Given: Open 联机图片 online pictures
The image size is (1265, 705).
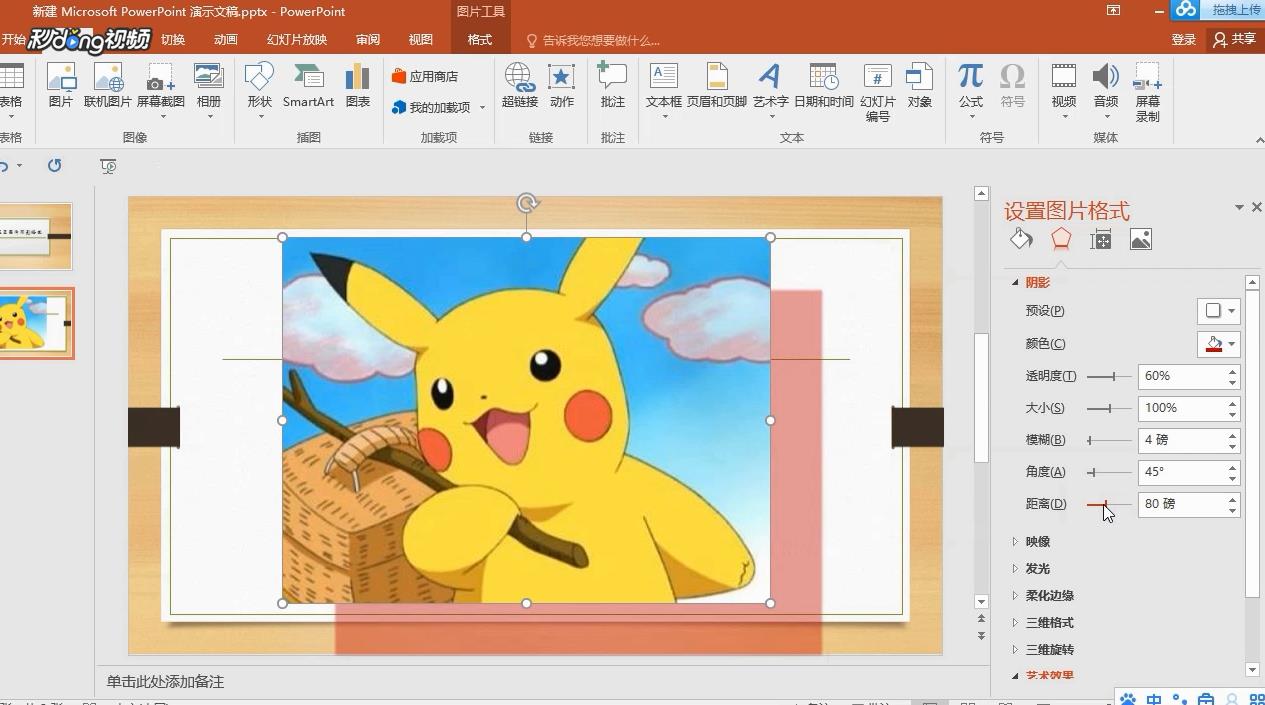Looking at the screenshot, I should point(108,86).
